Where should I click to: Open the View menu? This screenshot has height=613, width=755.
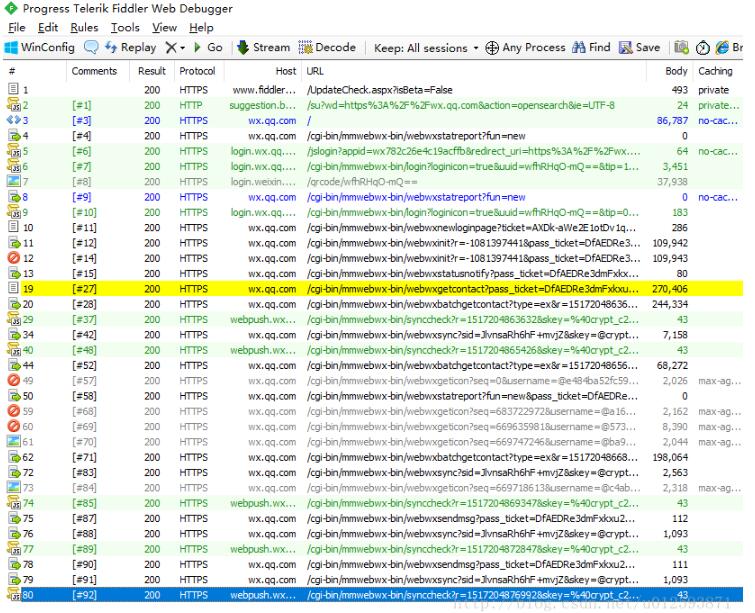pos(164,27)
